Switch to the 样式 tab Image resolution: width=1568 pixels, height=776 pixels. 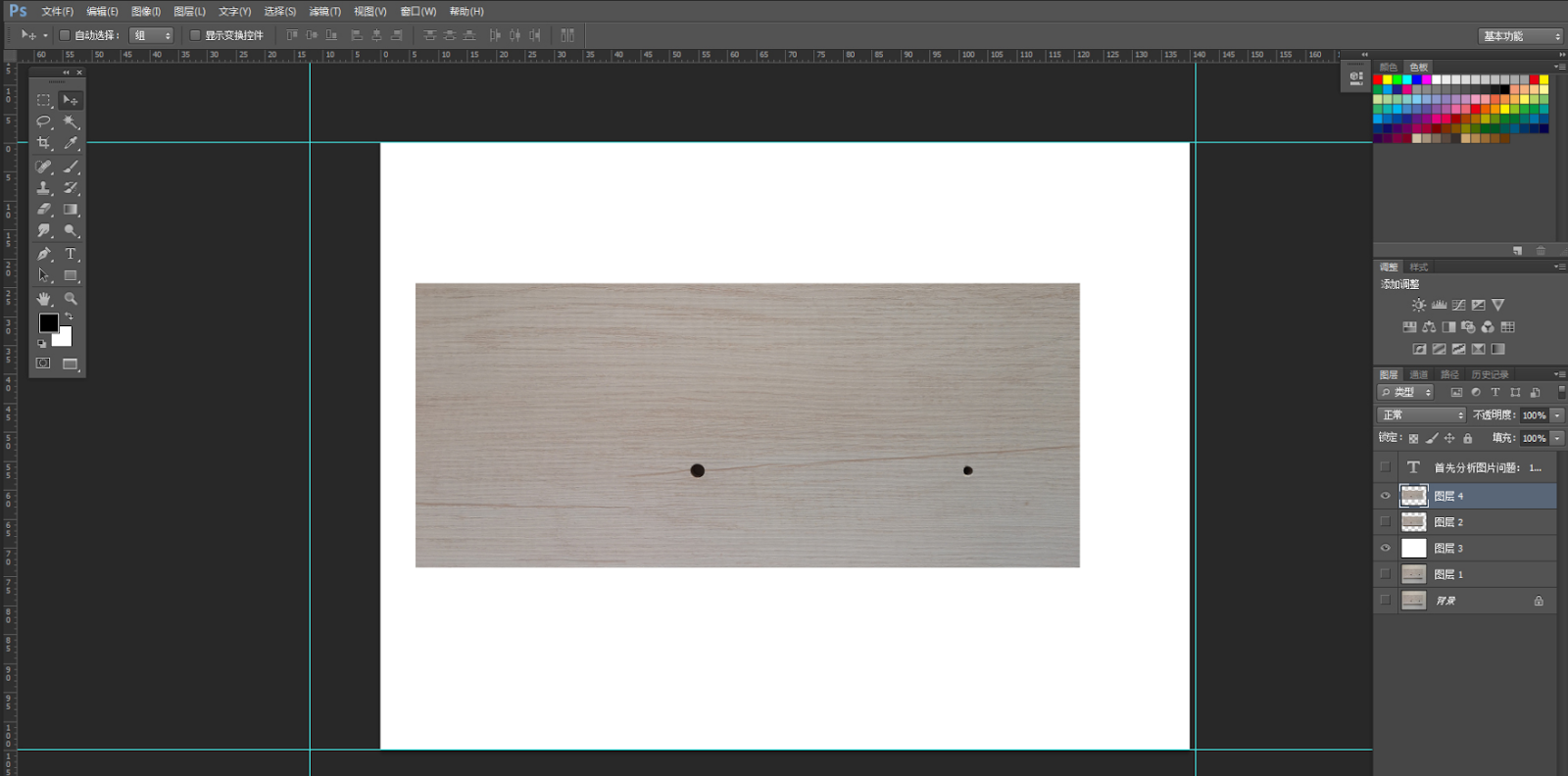pyautogui.click(x=1419, y=267)
